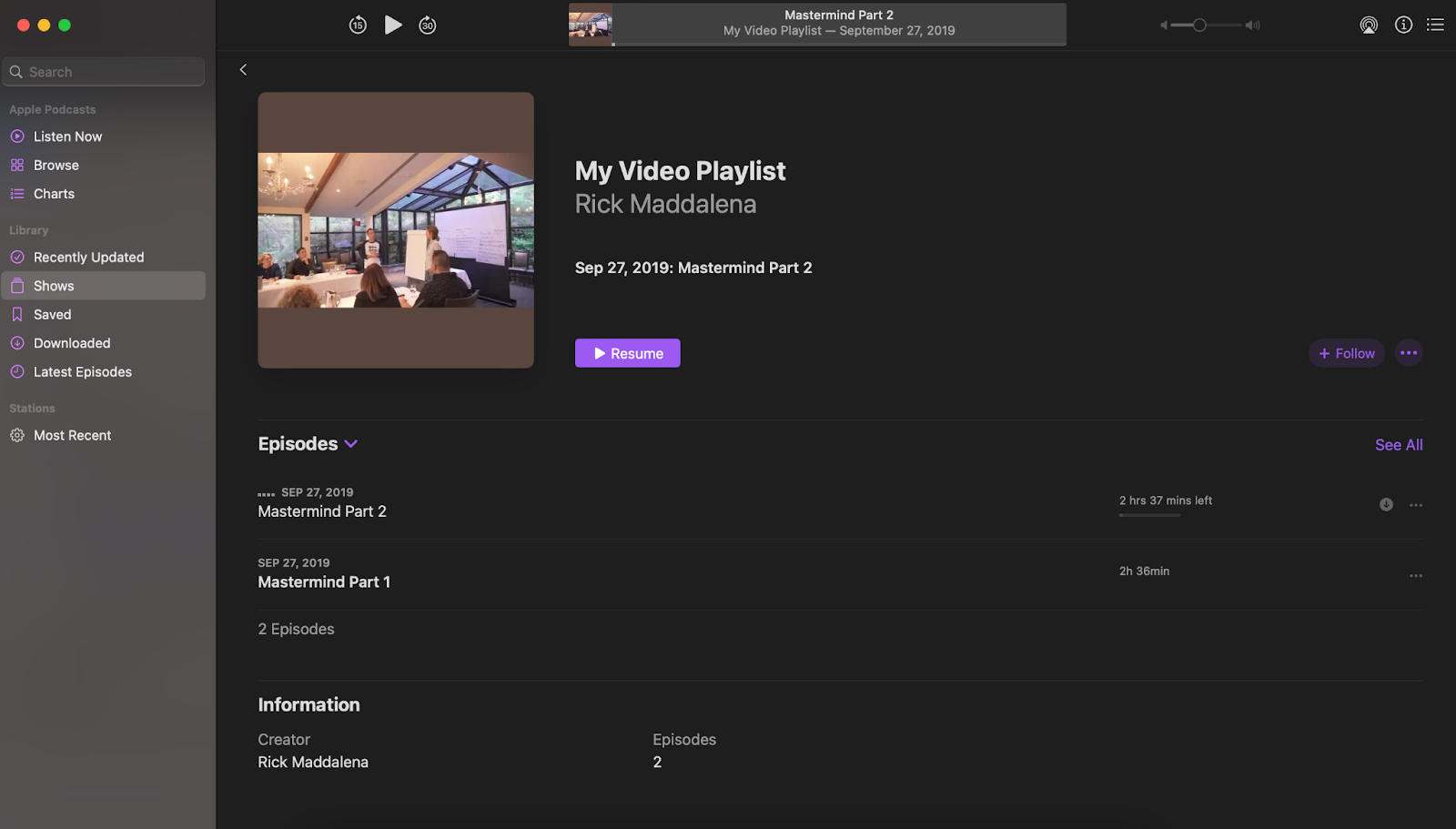The width and height of the screenshot is (1456, 829).
Task: Click the Downloaded arrow icon
Action: point(17,343)
